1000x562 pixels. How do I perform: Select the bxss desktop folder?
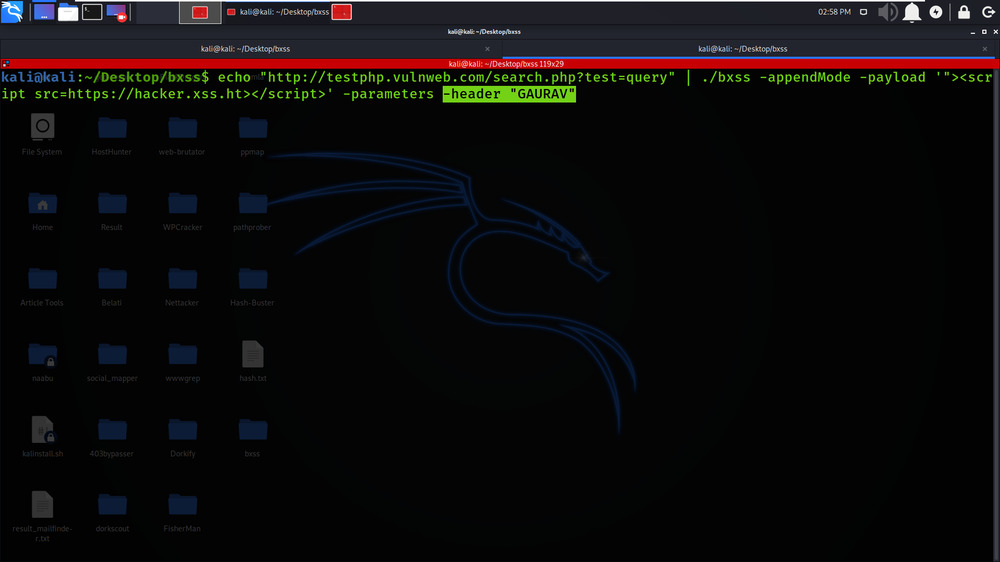[253, 436]
